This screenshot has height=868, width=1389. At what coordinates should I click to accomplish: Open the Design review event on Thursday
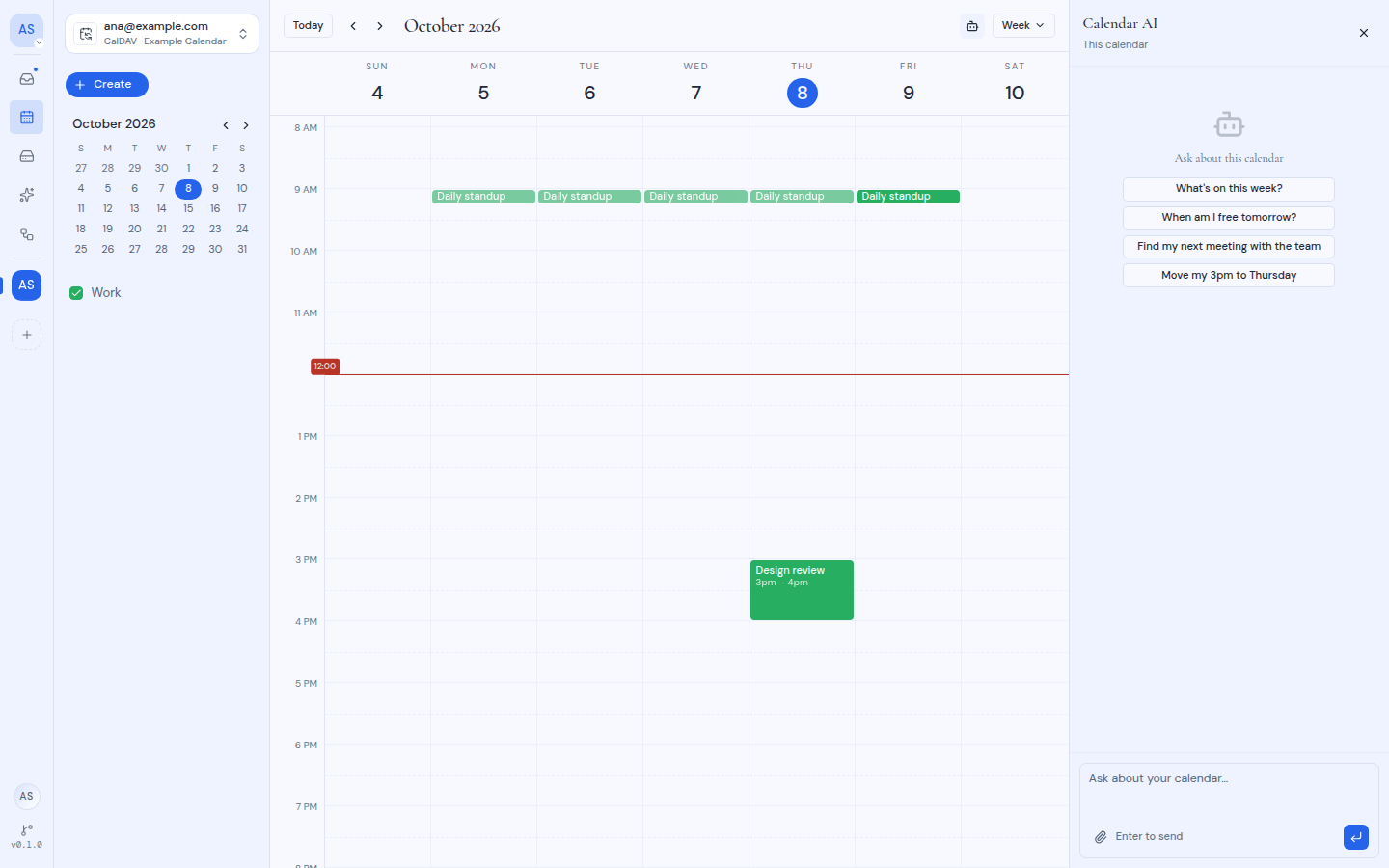point(802,590)
